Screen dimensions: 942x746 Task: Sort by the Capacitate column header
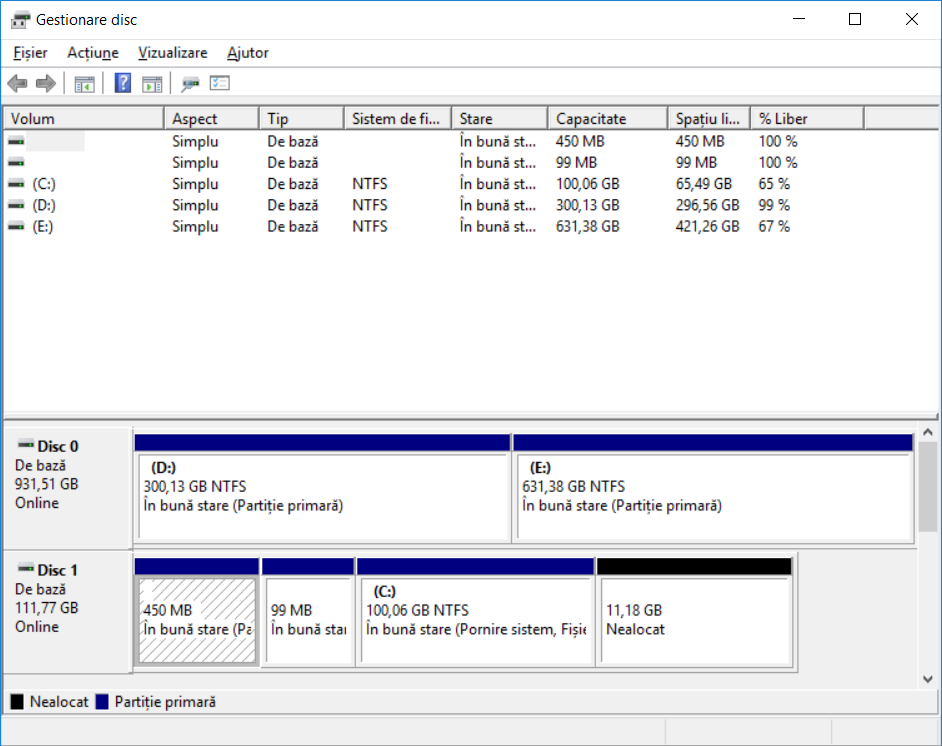(x=608, y=119)
